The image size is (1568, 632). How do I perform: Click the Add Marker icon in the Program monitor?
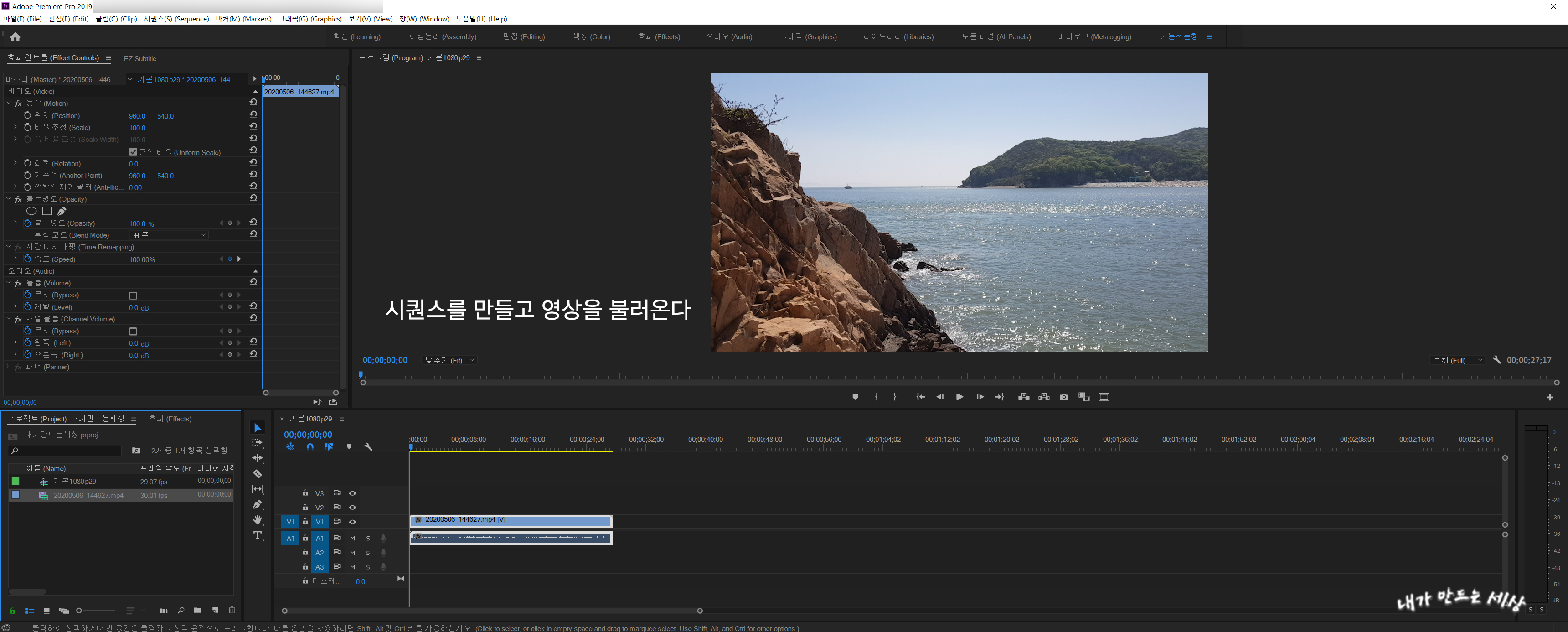click(x=855, y=397)
